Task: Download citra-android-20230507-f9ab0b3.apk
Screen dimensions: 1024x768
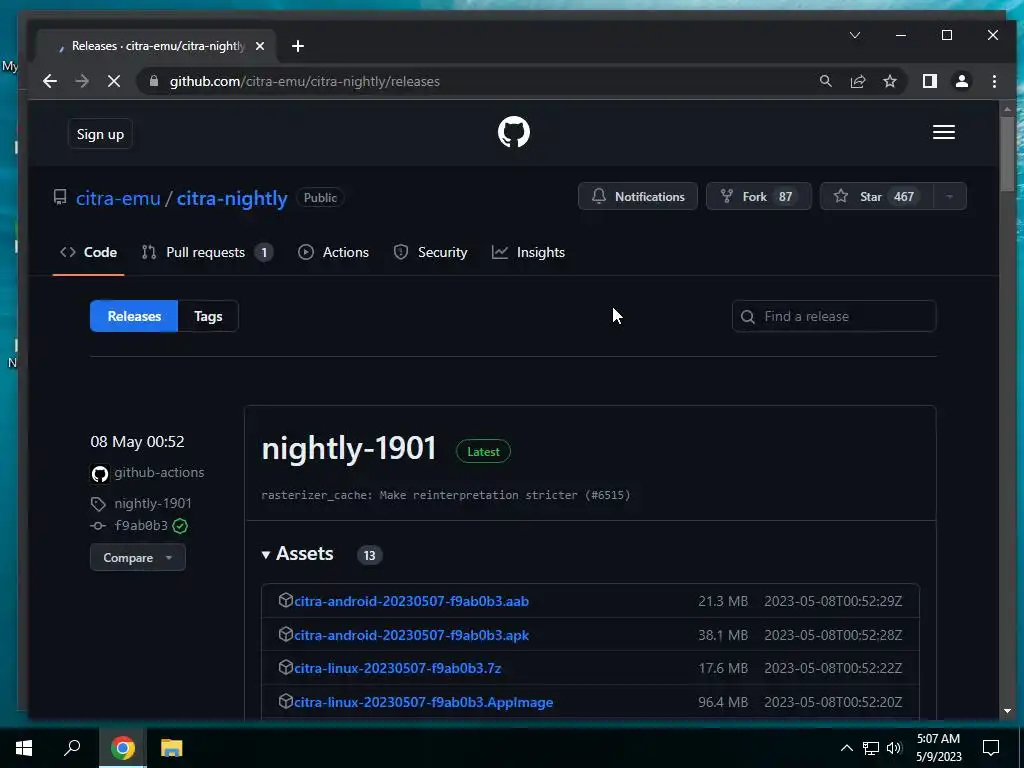Action: pyautogui.click(x=411, y=635)
